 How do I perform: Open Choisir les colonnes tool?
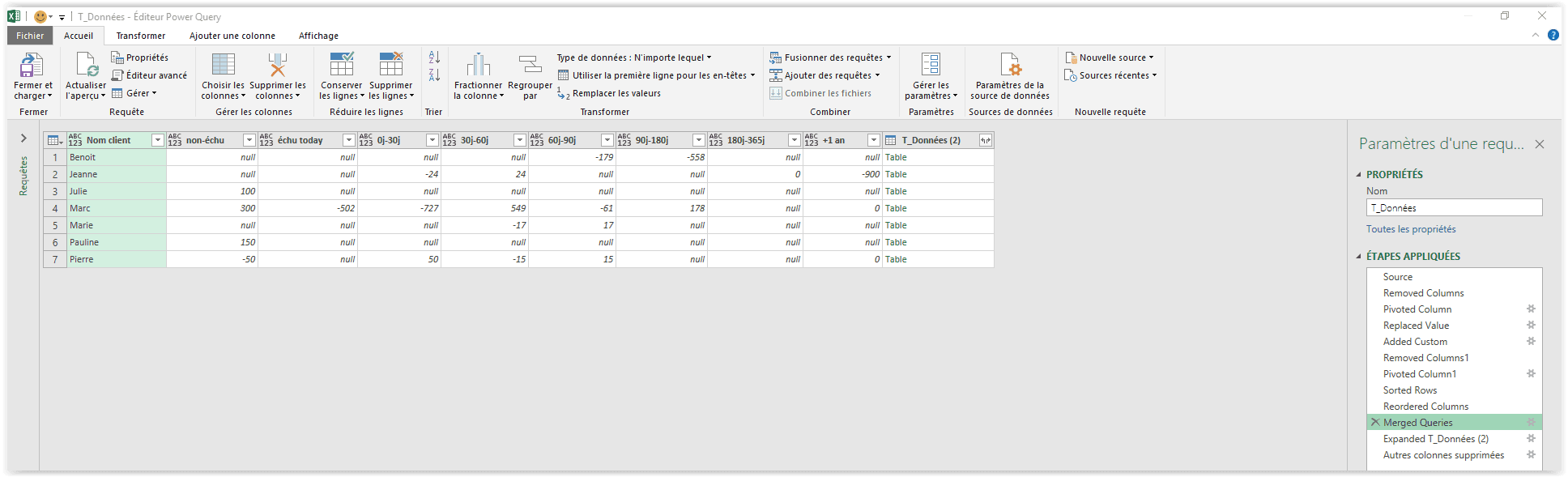(223, 66)
